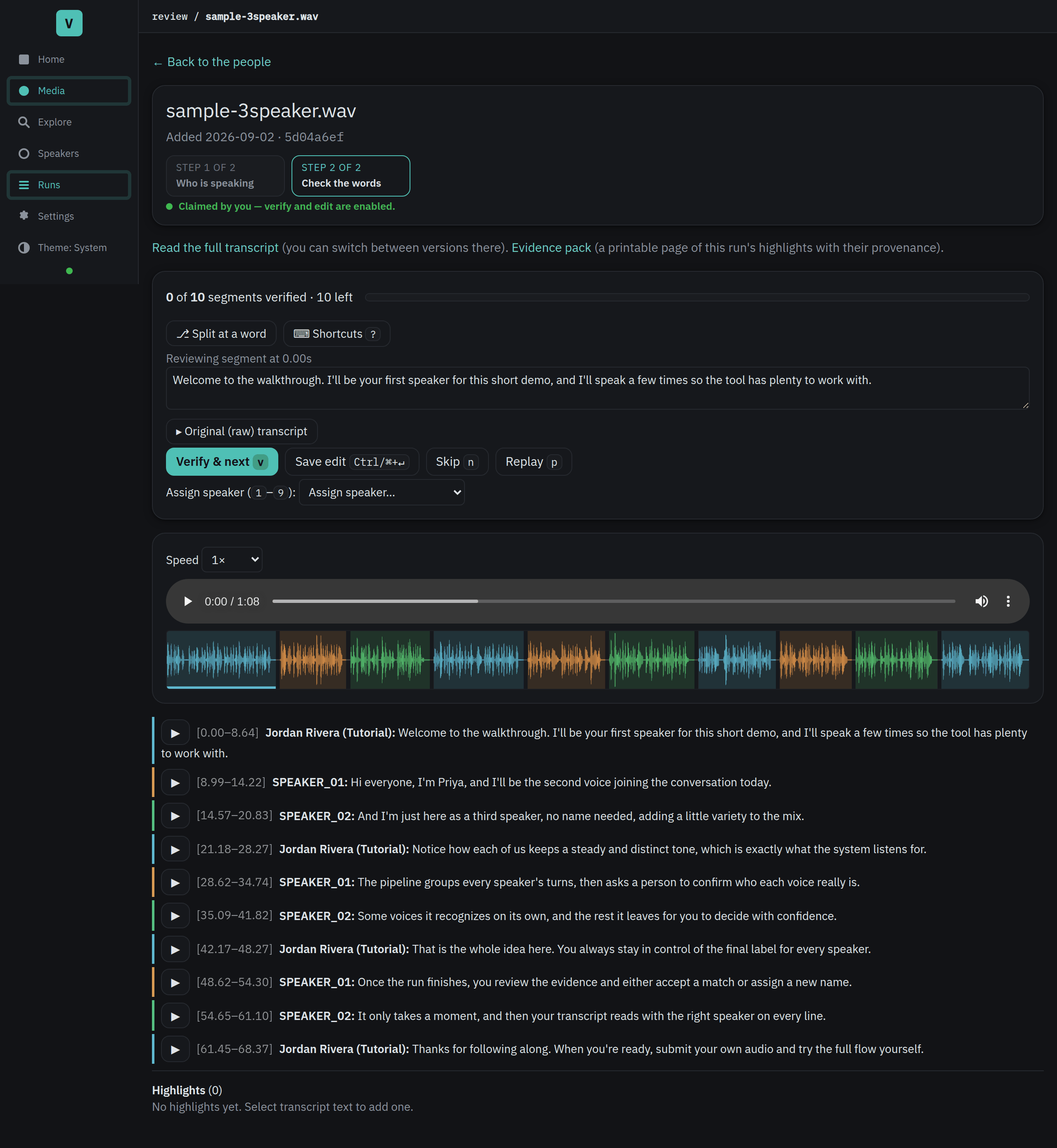Image resolution: width=1057 pixels, height=1148 pixels.
Task: Click Save edit button
Action: point(352,462)
